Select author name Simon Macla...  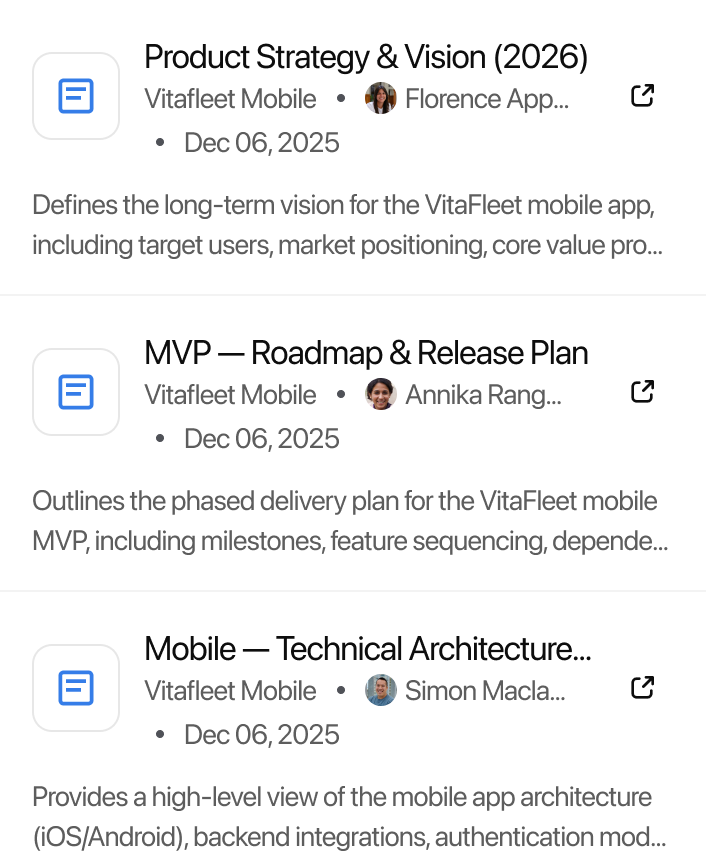tap(486, 691)
